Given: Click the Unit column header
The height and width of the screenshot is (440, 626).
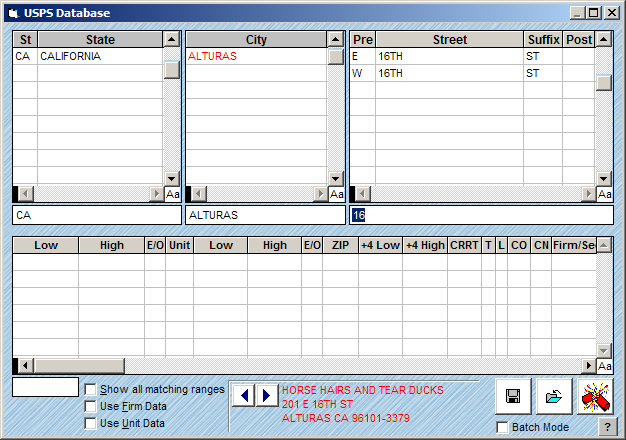Looking at the screenshot, I should (x=179, y=245).
